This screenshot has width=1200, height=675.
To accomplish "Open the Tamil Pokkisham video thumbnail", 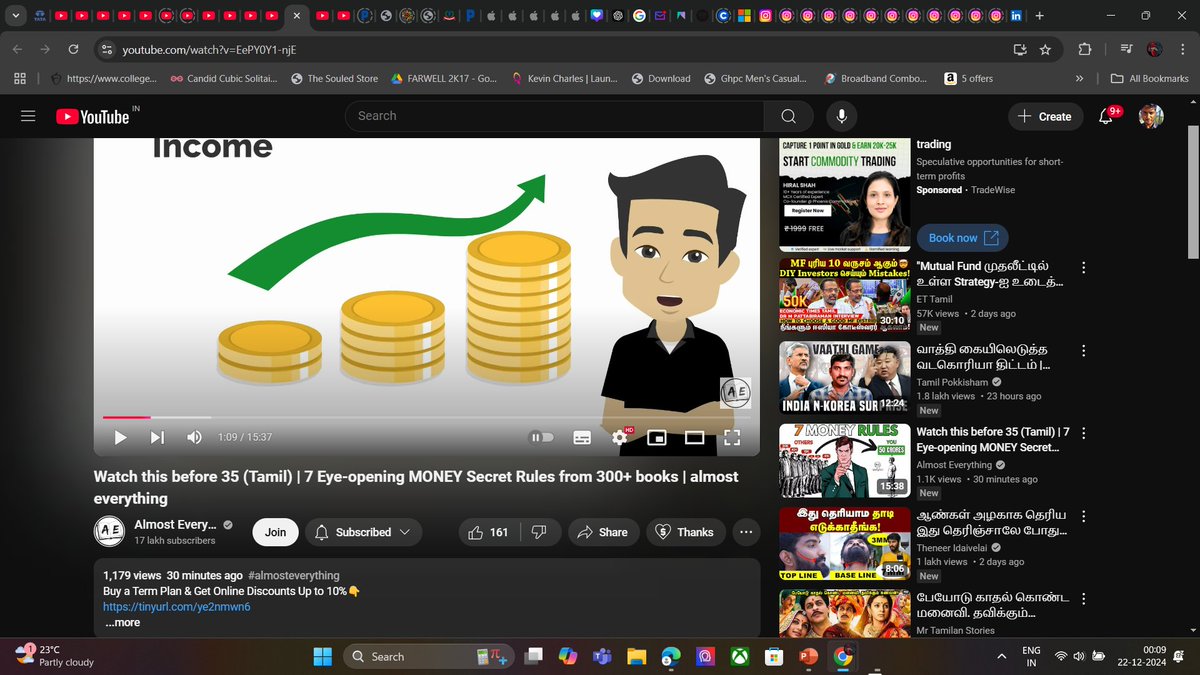I will pyautogui.click(x=844, y=378).
